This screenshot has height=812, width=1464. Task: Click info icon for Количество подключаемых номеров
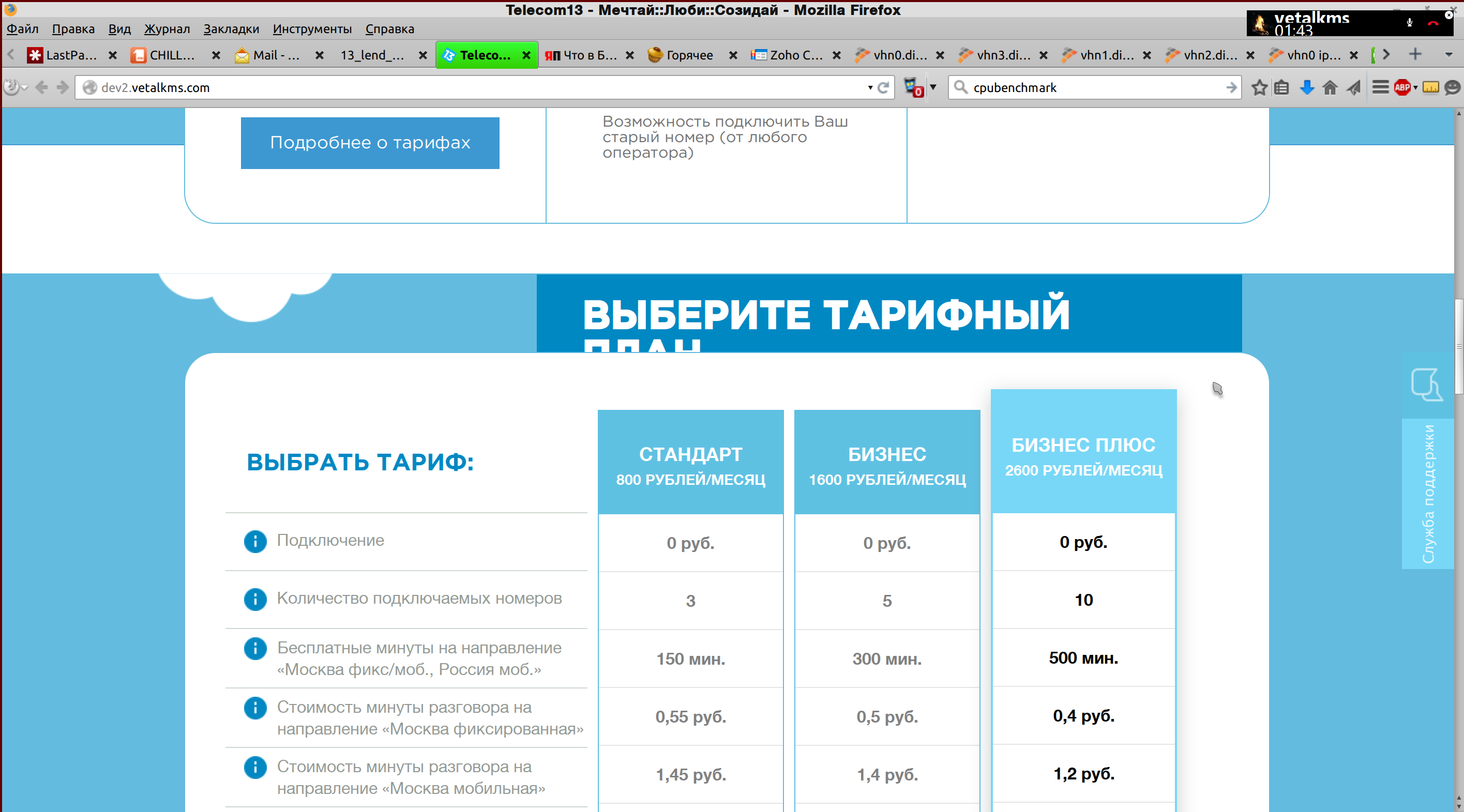click(255, 599)
